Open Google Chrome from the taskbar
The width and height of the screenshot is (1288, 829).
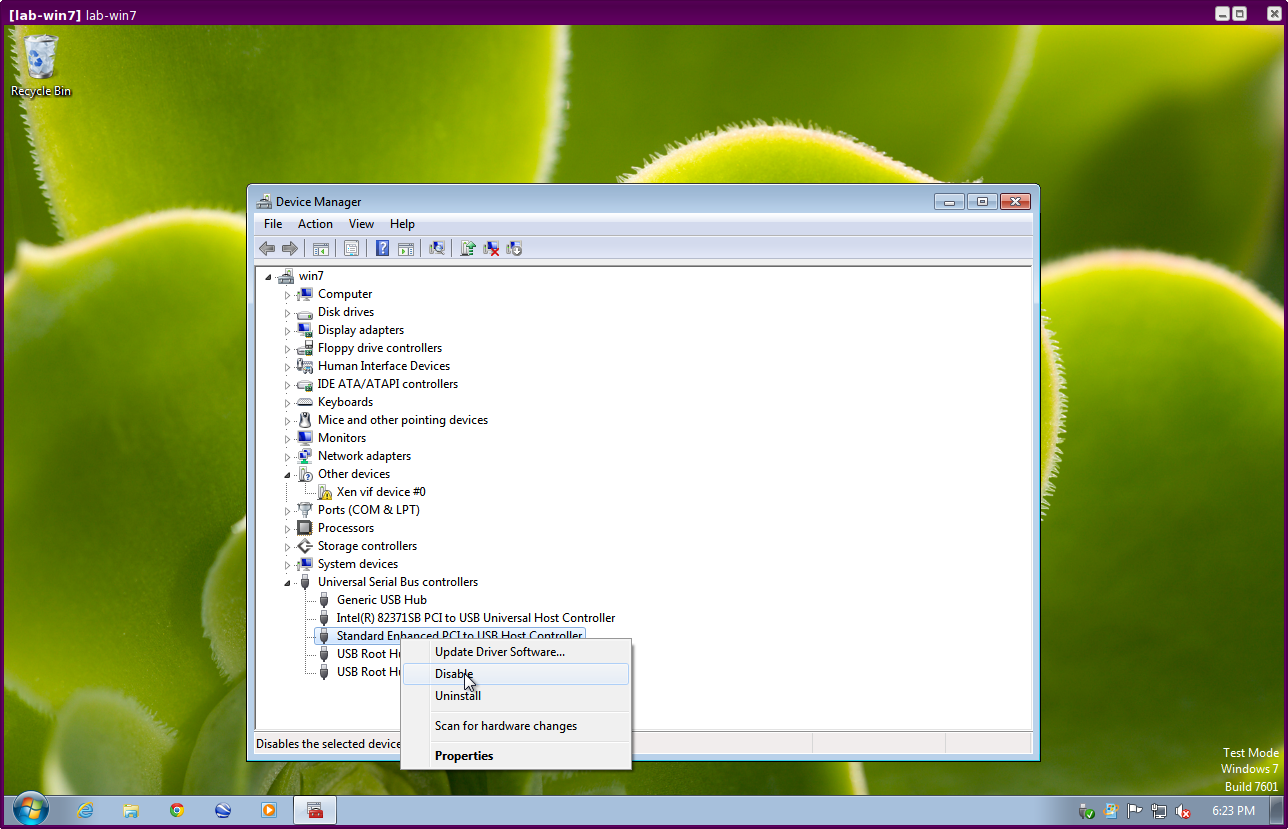176,810
